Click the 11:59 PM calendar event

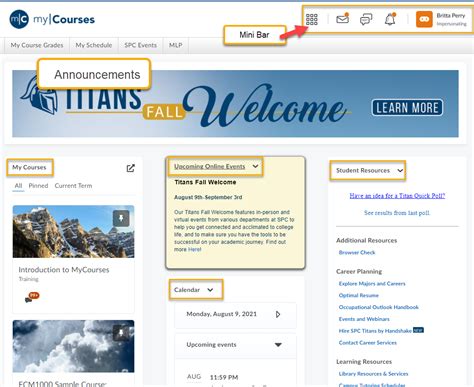click(x=224, y=377)
